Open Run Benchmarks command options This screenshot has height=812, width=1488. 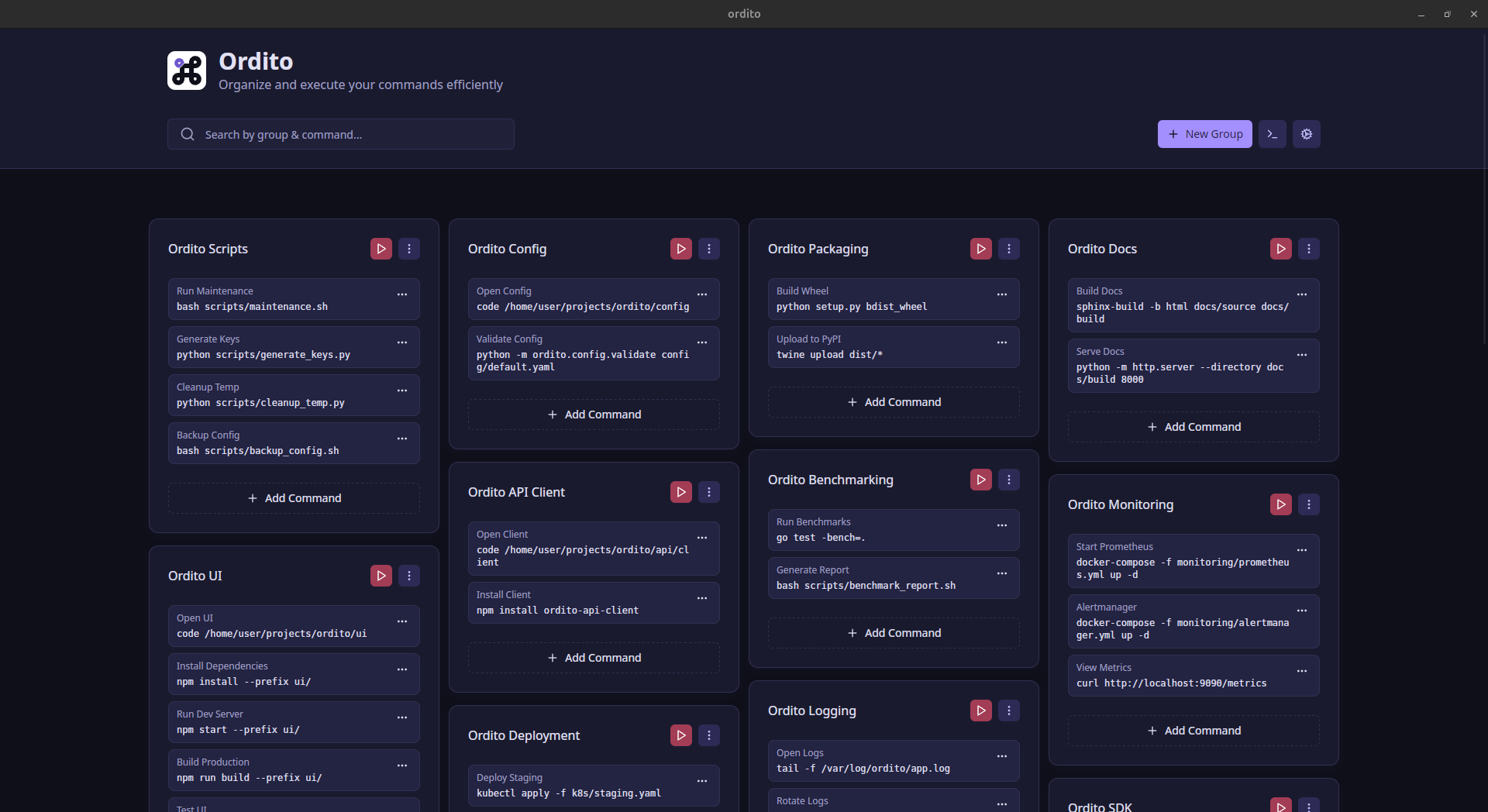pos(1002,525)
